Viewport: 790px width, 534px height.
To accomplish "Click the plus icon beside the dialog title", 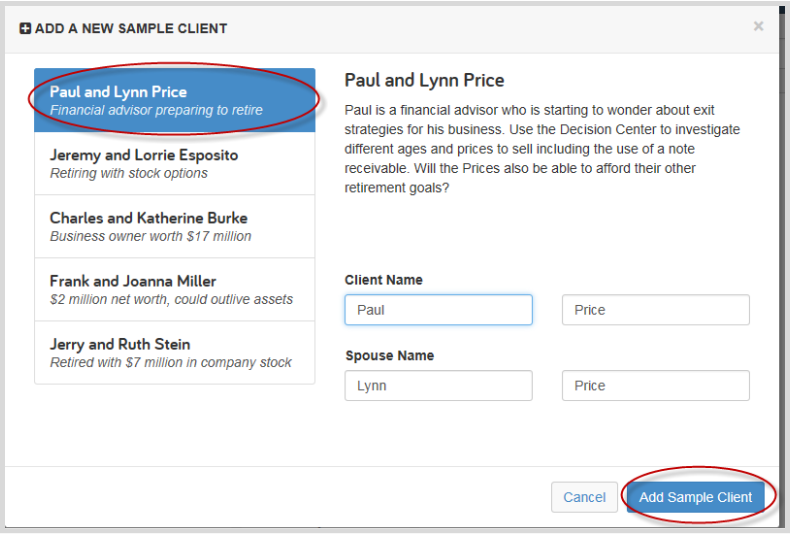I will click(25, 29).
